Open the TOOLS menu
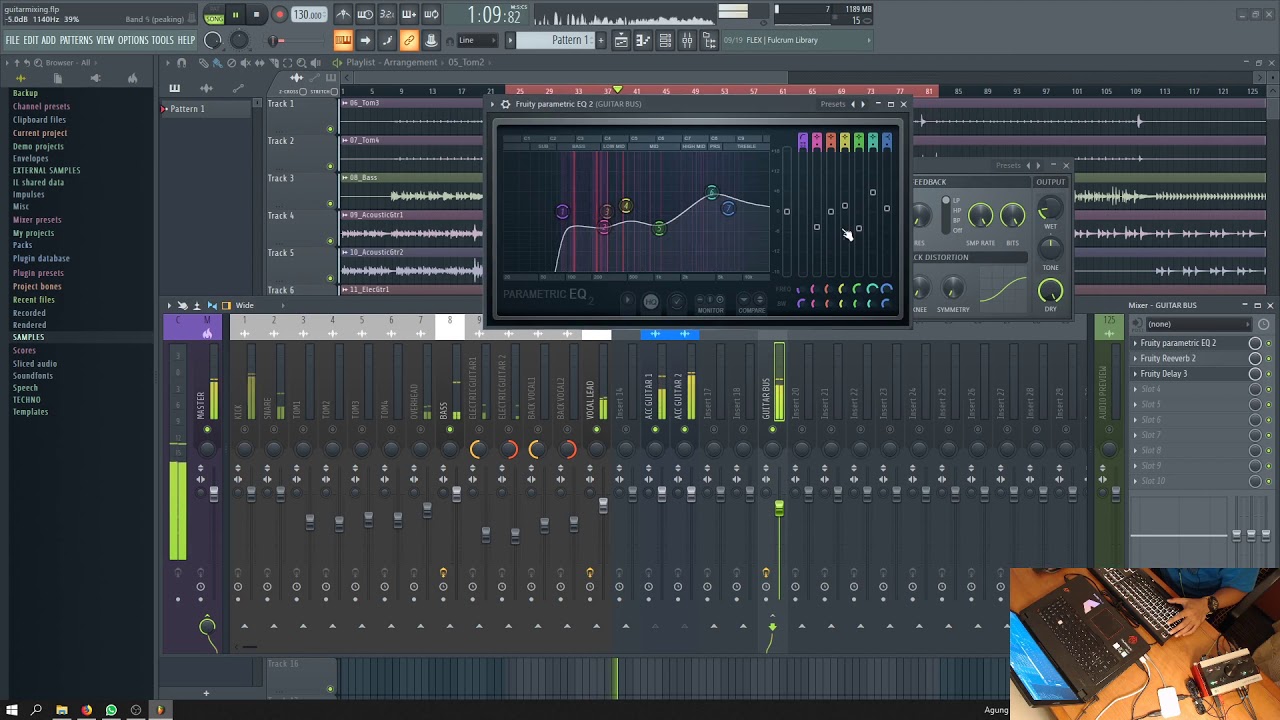Viewport: 1280px width, 720px height. click(x=163, y=40)
